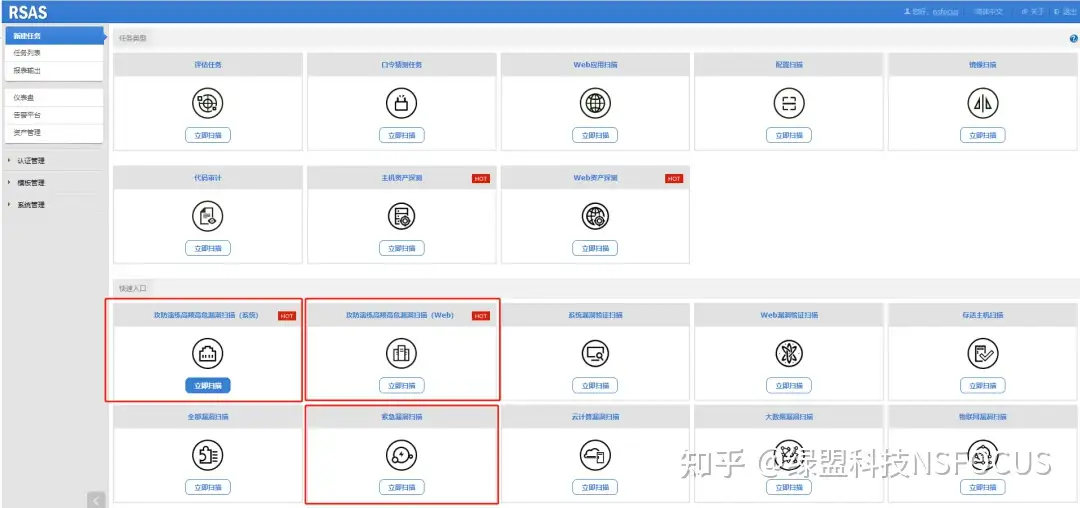The height and width of the screenshot is (508, 1080).
Task: Expand the 认证管理 sidebar section
Action: click(31, 160)
